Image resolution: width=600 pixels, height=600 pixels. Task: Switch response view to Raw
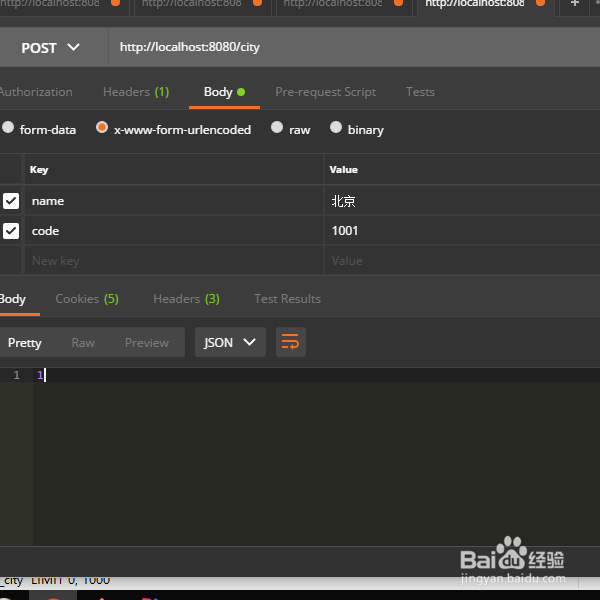point(83,342)
